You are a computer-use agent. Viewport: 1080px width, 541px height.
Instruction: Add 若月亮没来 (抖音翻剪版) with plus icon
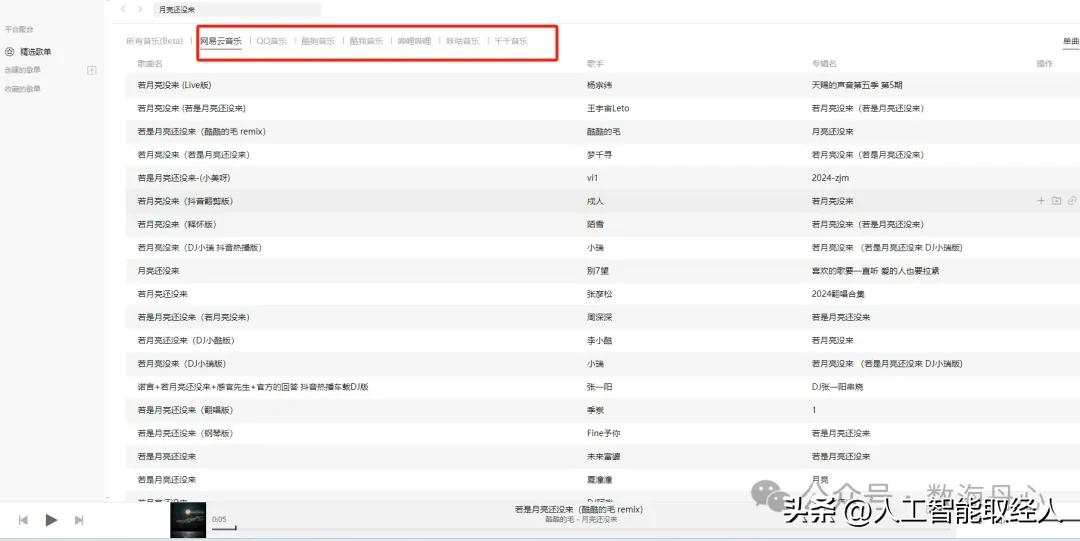click(1041, 201)
